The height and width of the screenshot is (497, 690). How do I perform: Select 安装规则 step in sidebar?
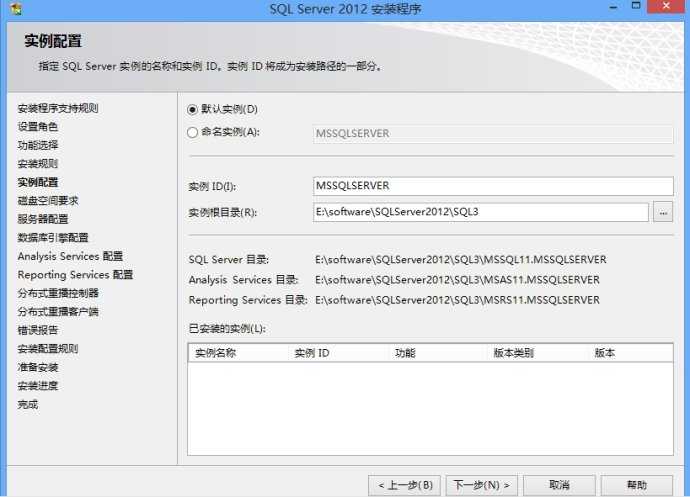click(38, 164)
